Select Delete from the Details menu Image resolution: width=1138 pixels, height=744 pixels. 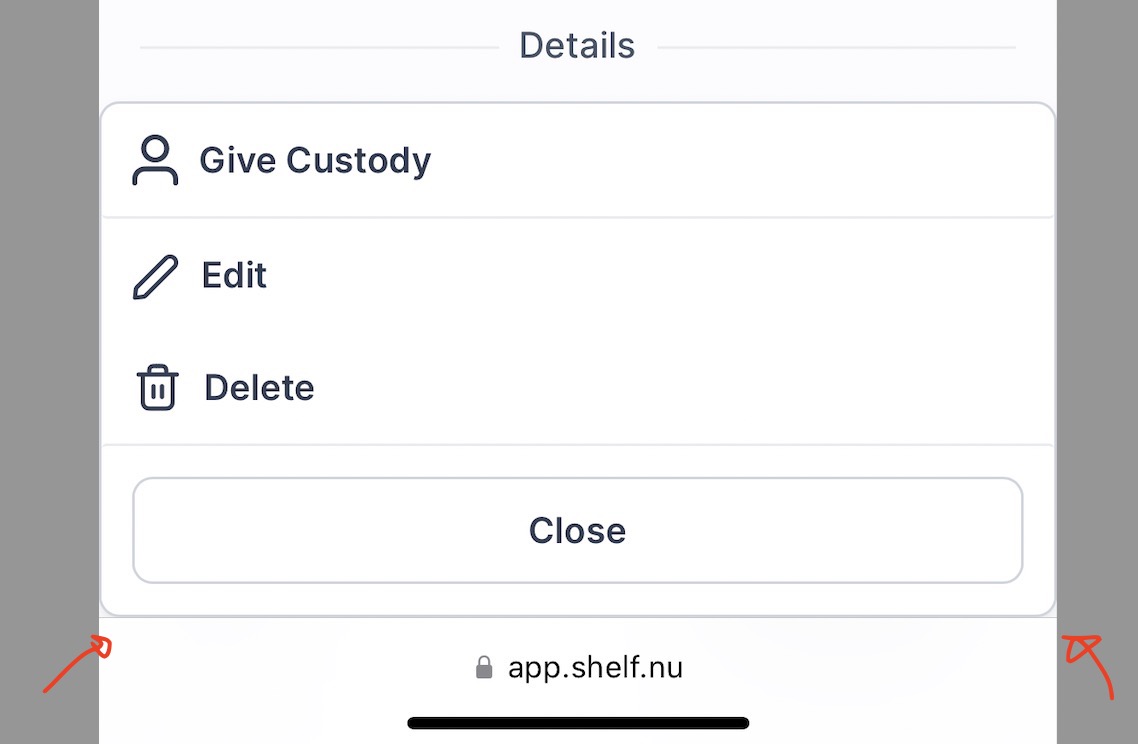[259, 387]
